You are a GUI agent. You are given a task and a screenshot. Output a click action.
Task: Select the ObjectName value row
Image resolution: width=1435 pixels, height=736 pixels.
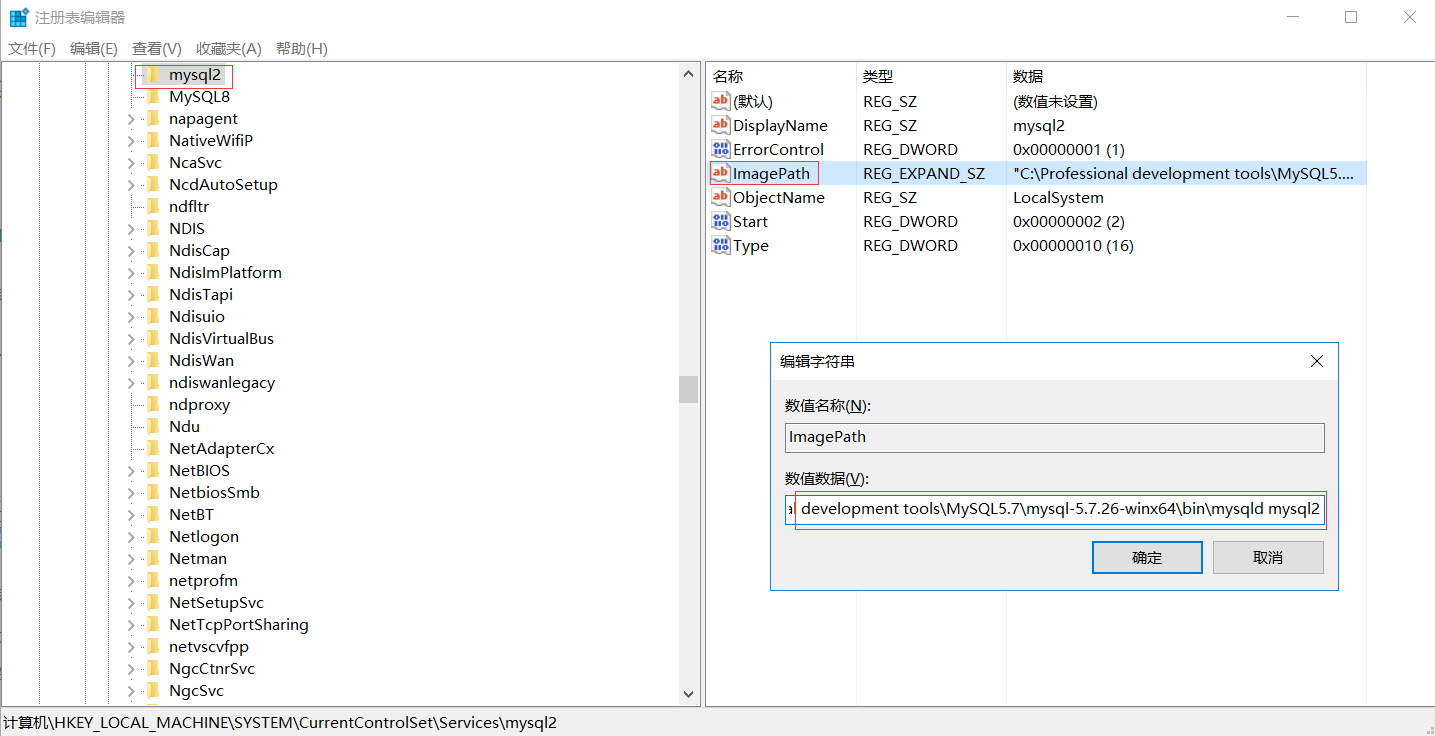click(x=1037, y=197)
